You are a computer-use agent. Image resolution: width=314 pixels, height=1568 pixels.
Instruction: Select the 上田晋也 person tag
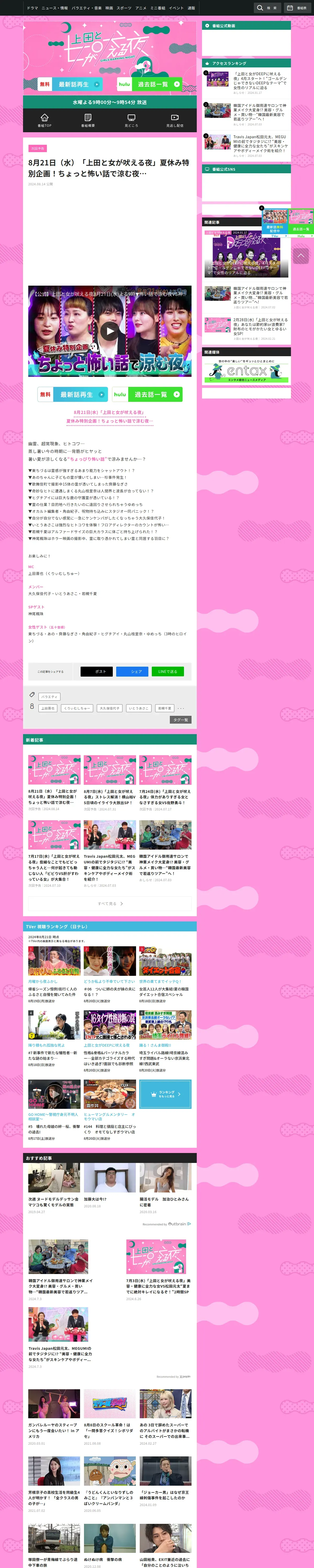click(48, 708)
